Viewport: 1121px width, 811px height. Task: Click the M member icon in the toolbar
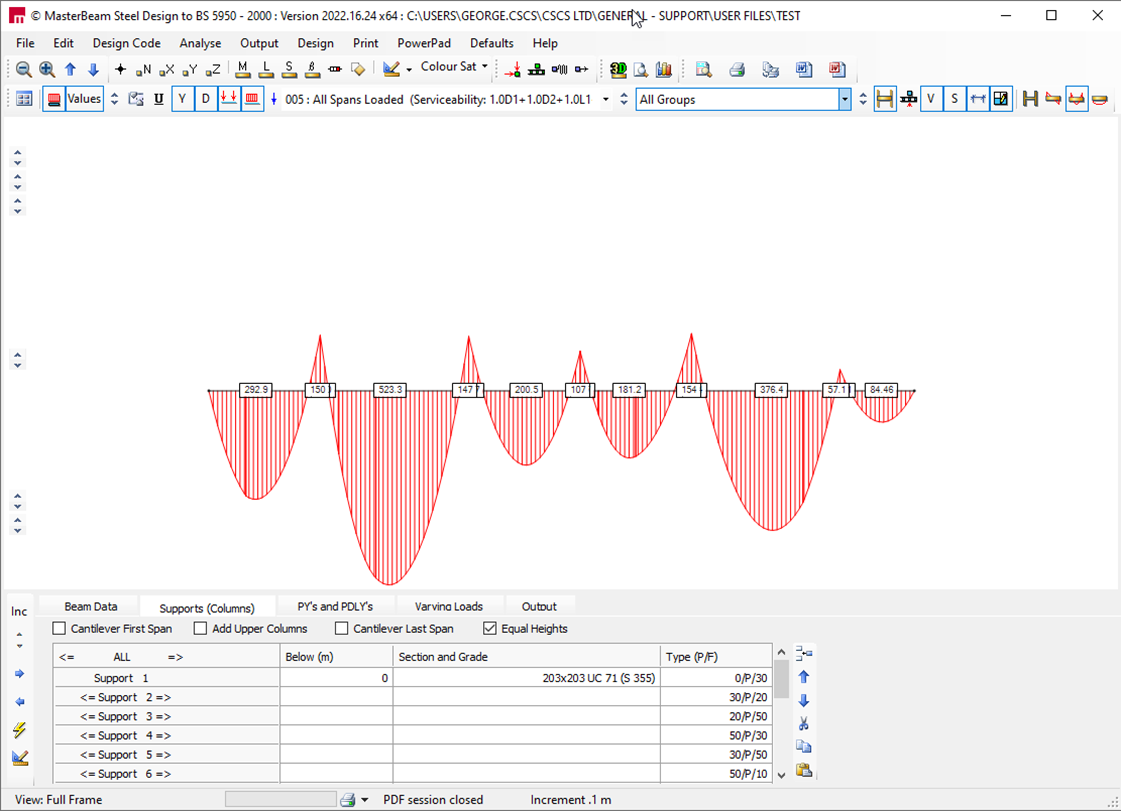click(243, 69)
